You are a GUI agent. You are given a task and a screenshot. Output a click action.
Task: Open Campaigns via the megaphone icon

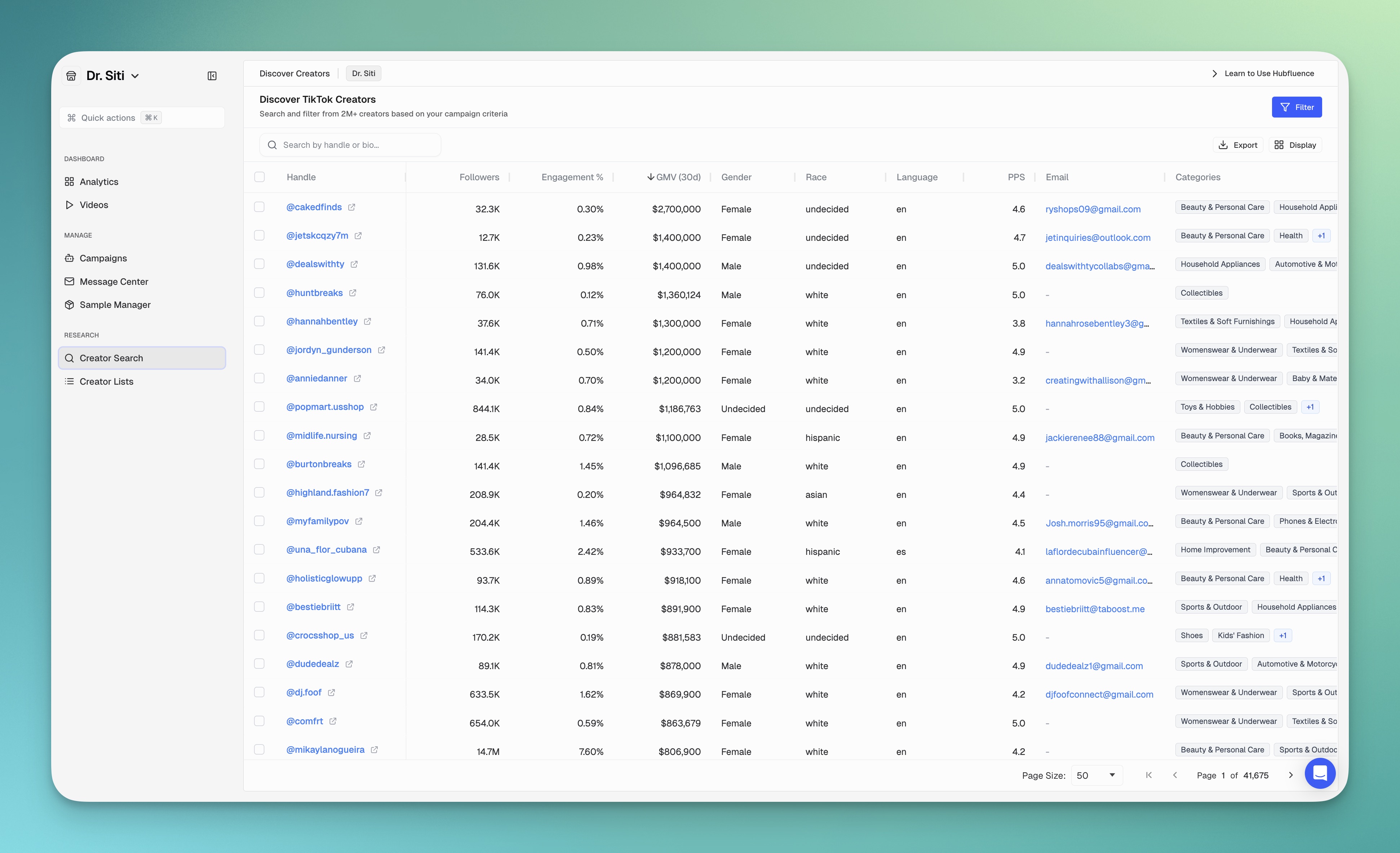(69, 257)
